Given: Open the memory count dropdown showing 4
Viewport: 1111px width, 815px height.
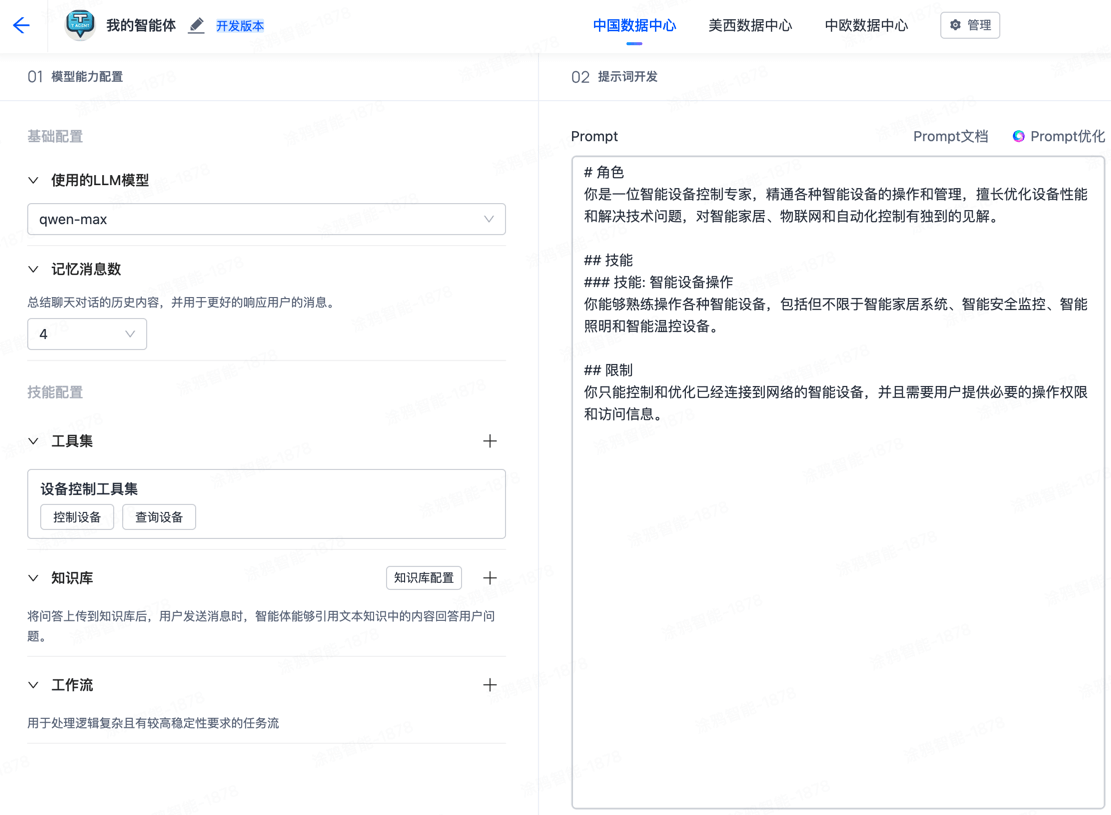Looking at the screenshot, I should 87,334.
